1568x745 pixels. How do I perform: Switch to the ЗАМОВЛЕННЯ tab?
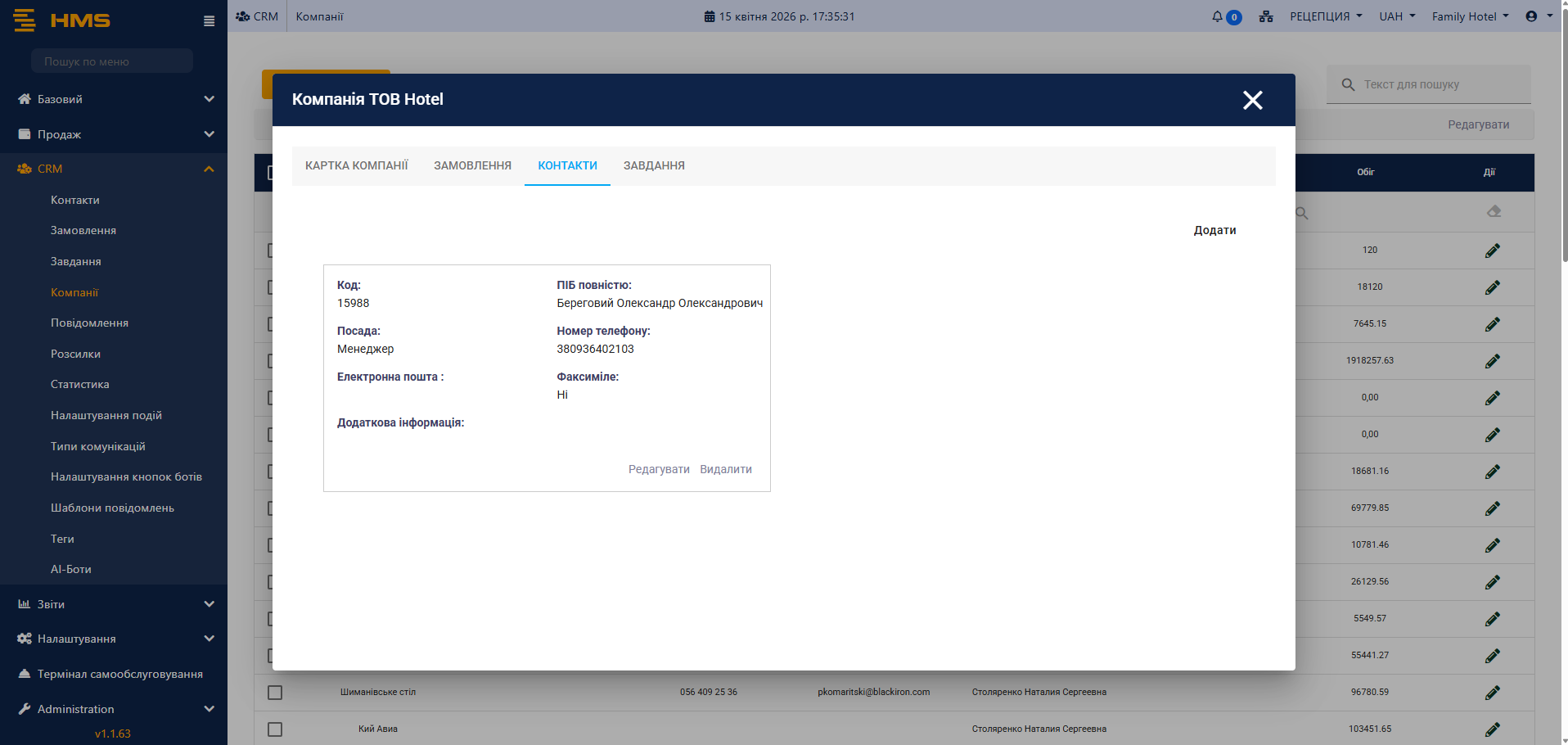point(472,165)
